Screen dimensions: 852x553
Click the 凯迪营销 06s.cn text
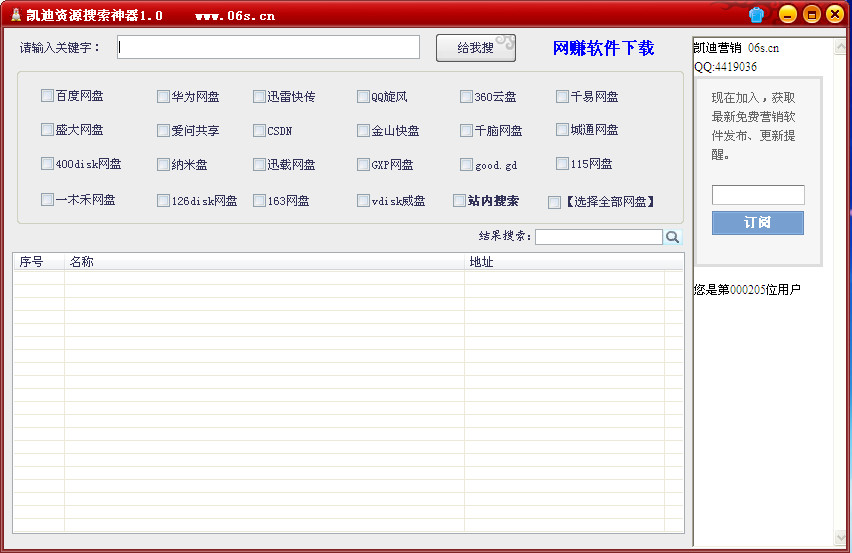tap(736, 48)
